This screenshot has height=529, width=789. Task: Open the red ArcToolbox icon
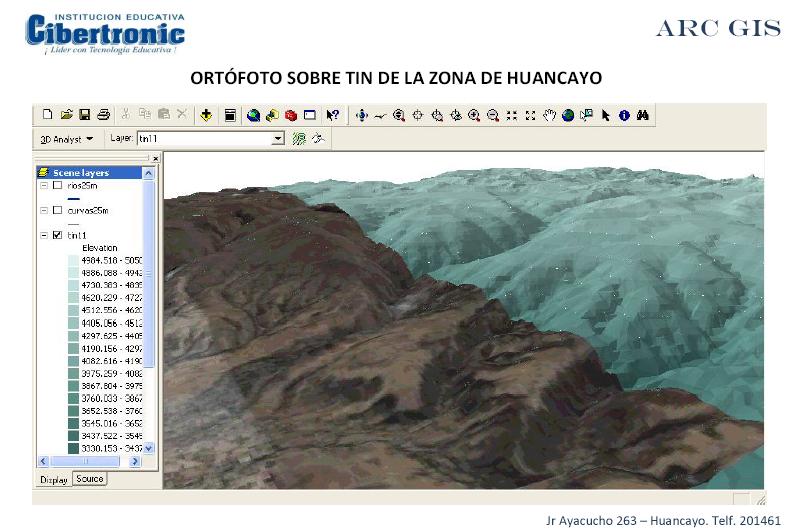(x=291, y=115)
